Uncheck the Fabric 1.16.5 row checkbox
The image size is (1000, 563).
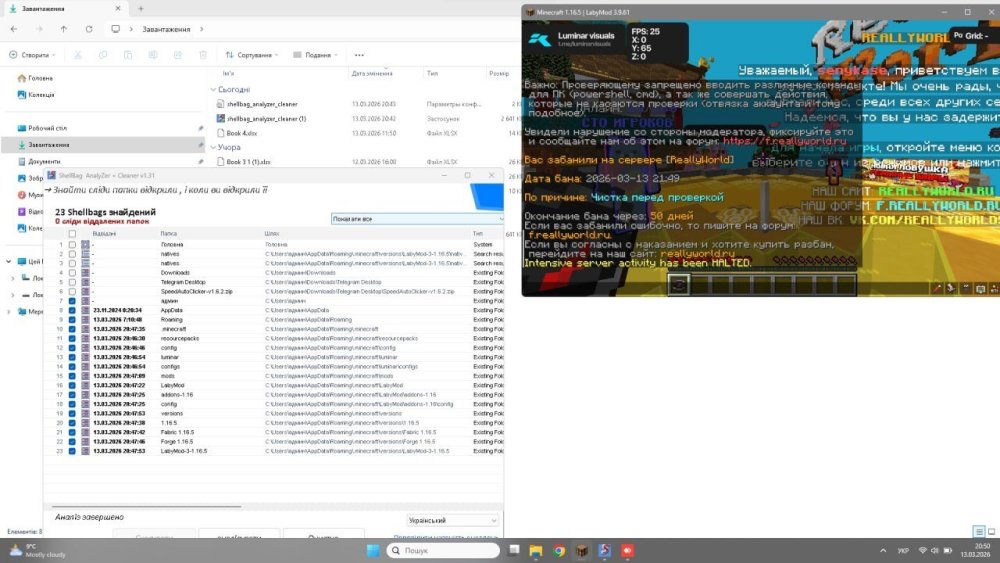(x=72, y=432)
